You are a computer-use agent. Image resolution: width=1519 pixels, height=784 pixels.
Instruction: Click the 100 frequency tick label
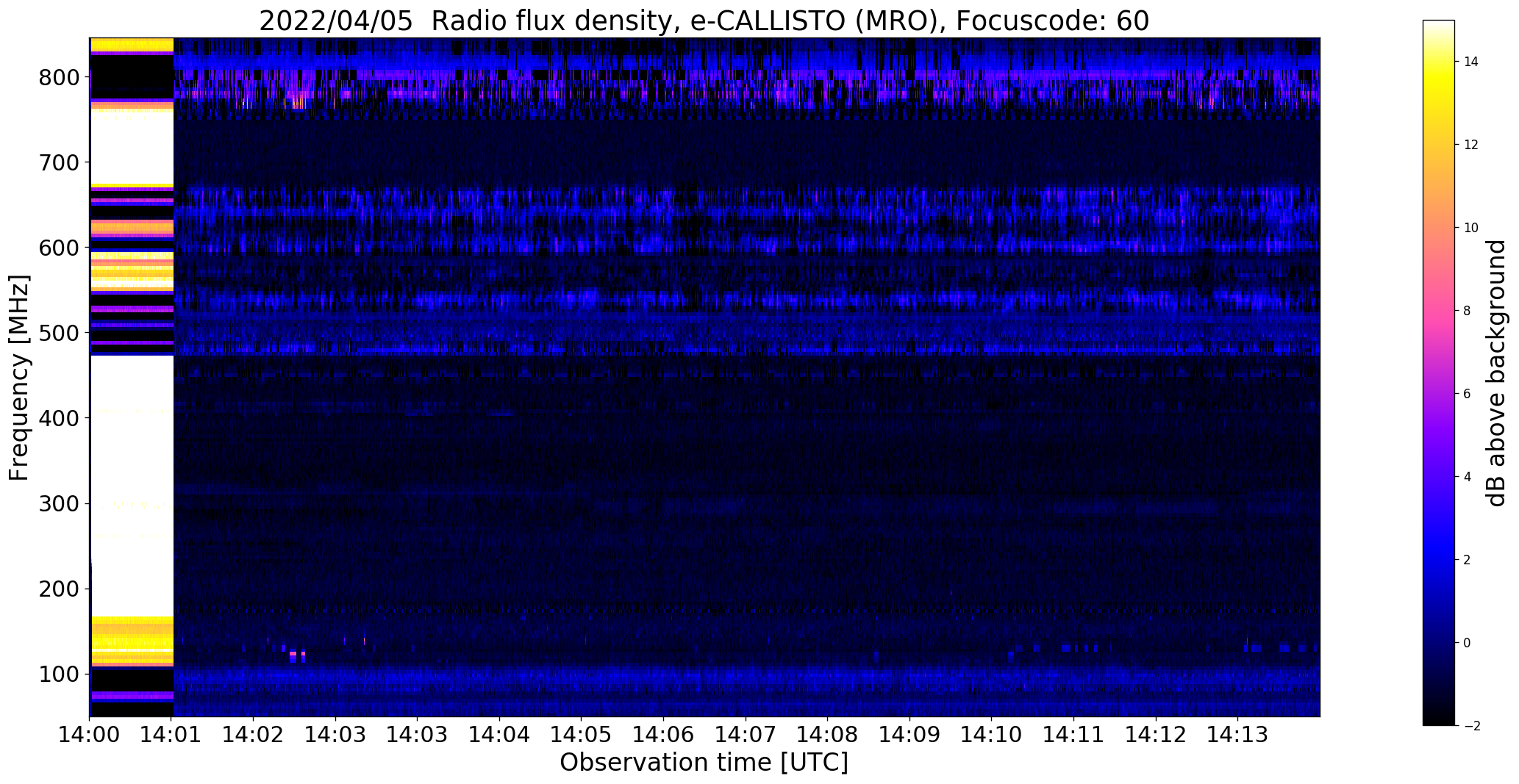[60, 675]
